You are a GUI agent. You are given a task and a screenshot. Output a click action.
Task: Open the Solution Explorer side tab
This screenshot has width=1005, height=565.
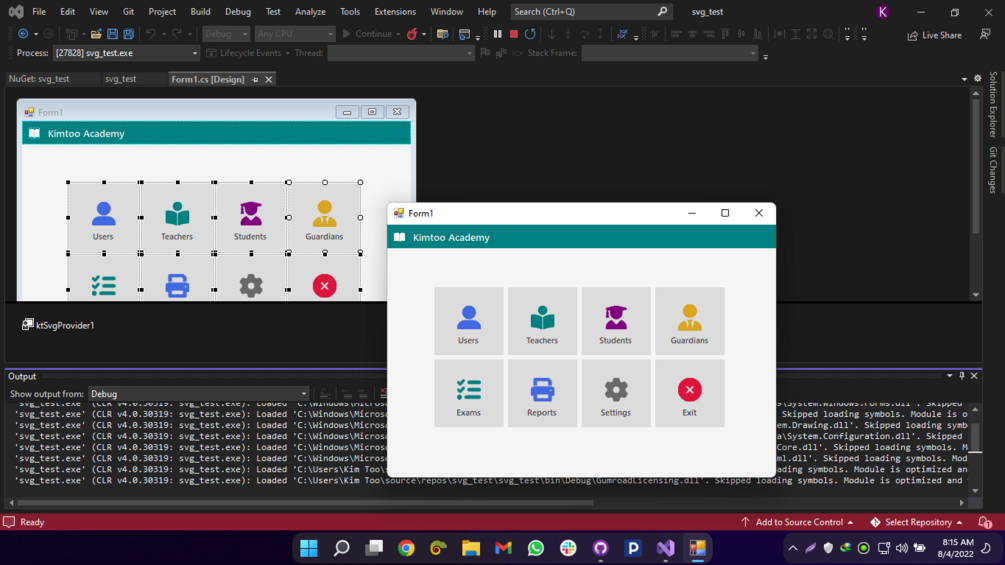(x=993, y=104)
